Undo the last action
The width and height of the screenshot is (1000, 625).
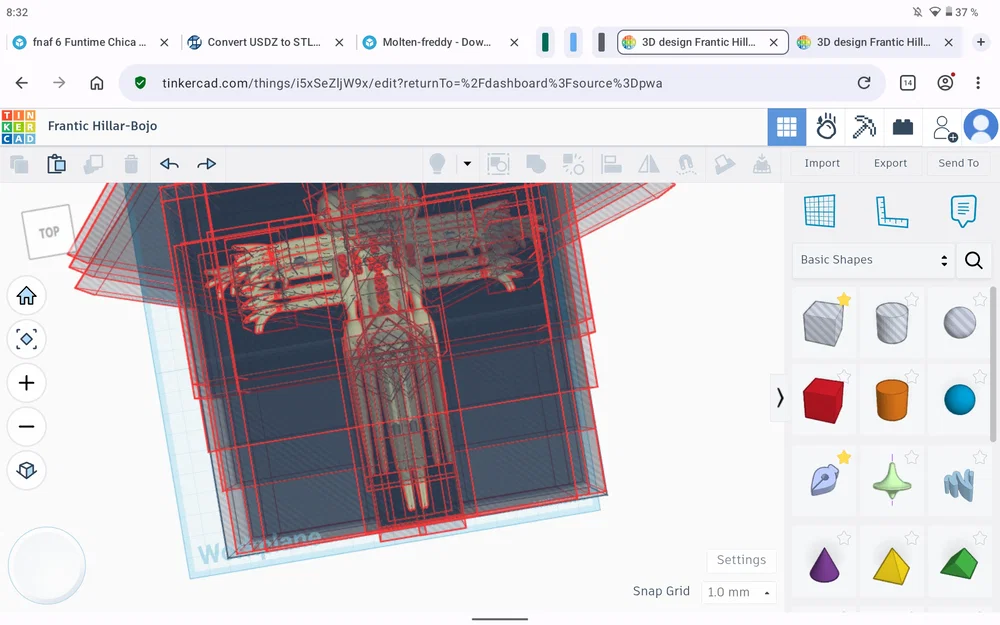point(169,165)
